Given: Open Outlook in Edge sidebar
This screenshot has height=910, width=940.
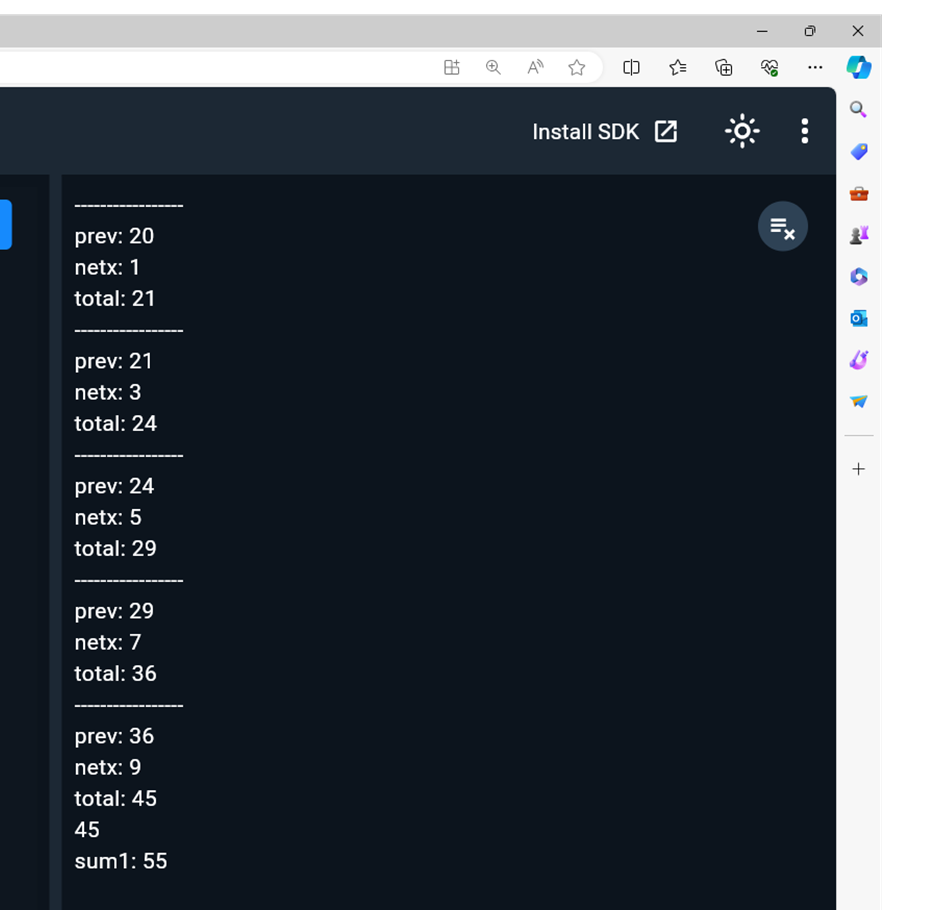Looking at the screenshot, I should [x=858, y=318].
